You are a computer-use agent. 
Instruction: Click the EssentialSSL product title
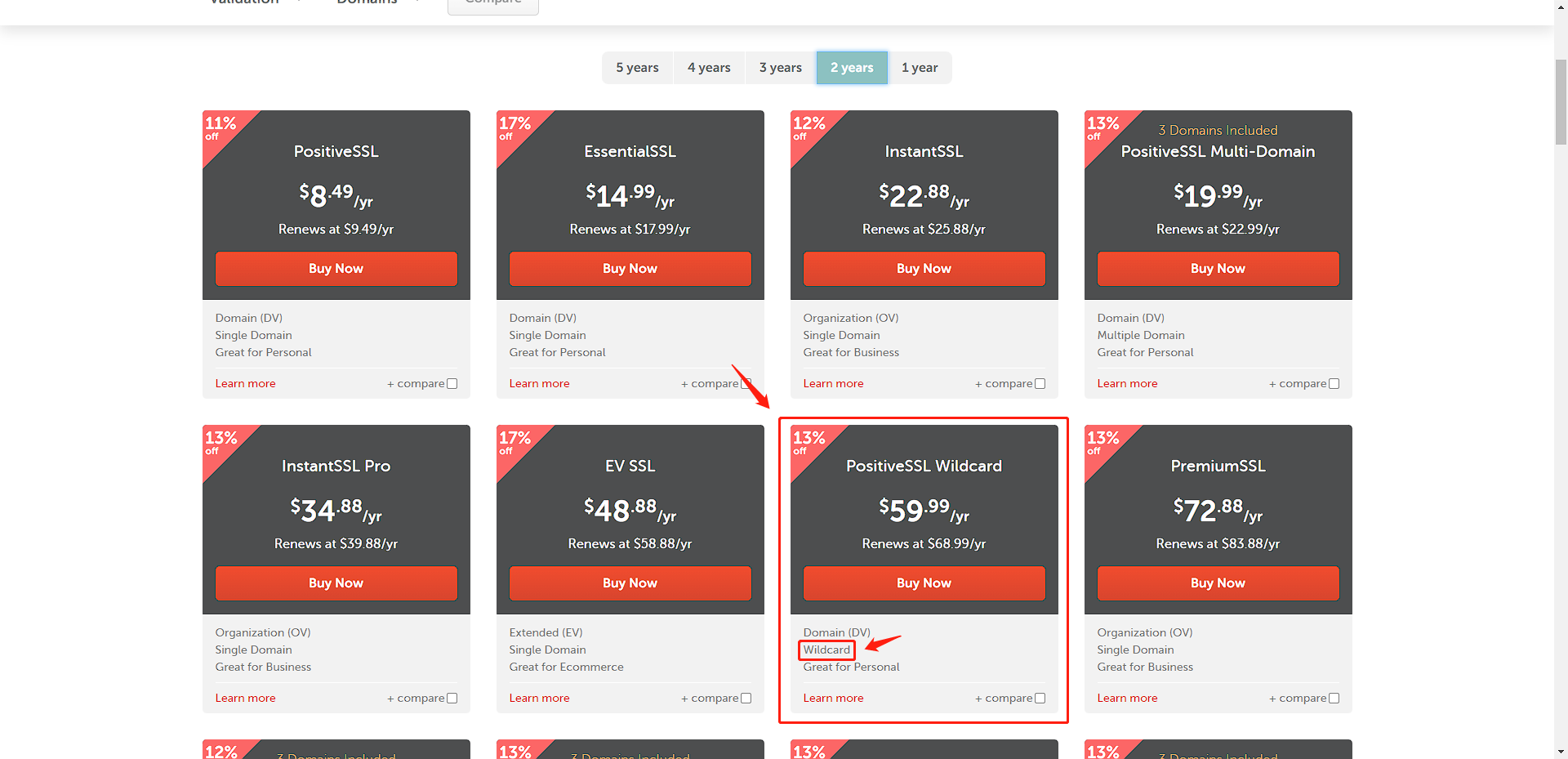630,152
